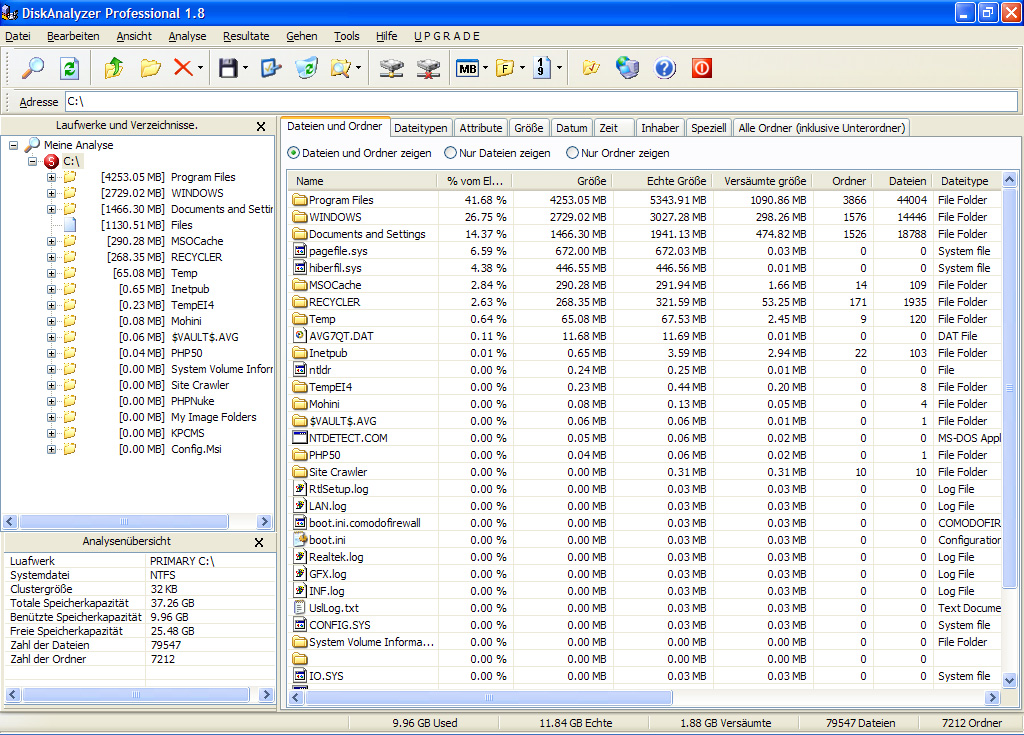Expand the WINDOWS tree node
Screen dimensions: 1024x735
point(51,193)
